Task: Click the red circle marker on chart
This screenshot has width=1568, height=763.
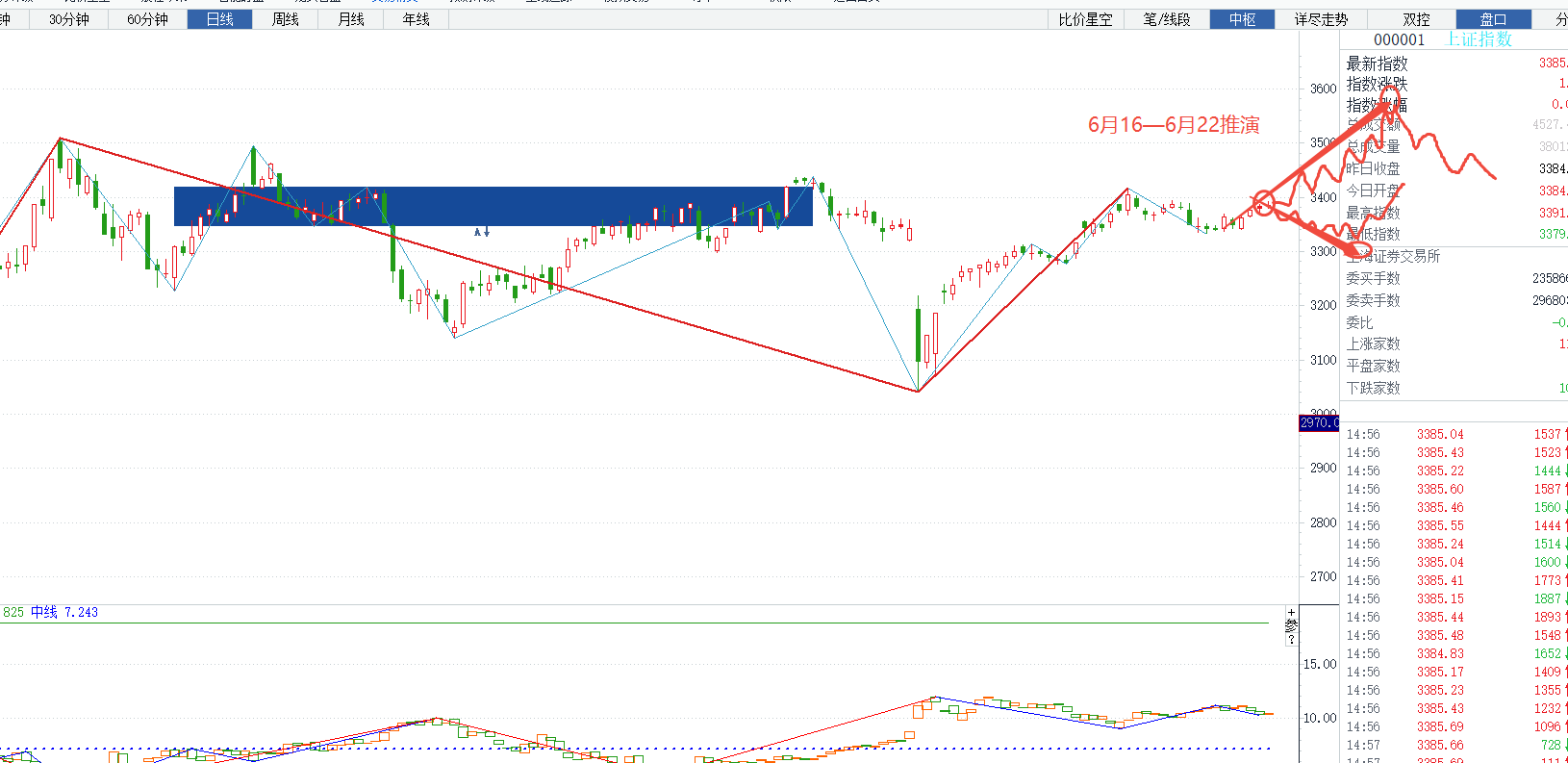Action: tap(1263, 203)
